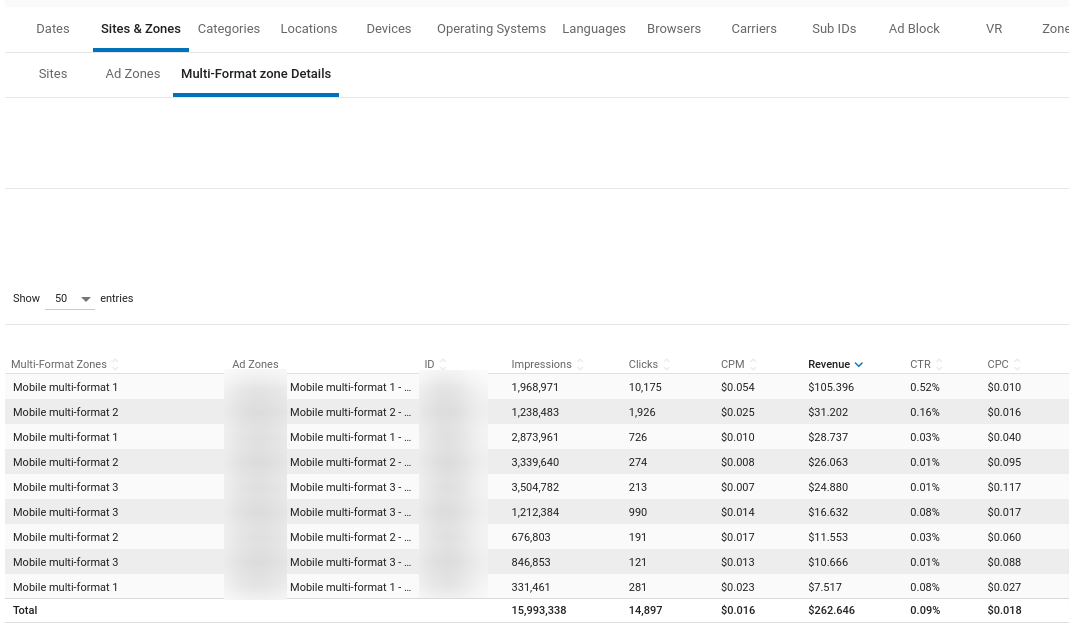Switch to the Browsers tab
The height and width of the screenshot is (629, 1069).
674,29
